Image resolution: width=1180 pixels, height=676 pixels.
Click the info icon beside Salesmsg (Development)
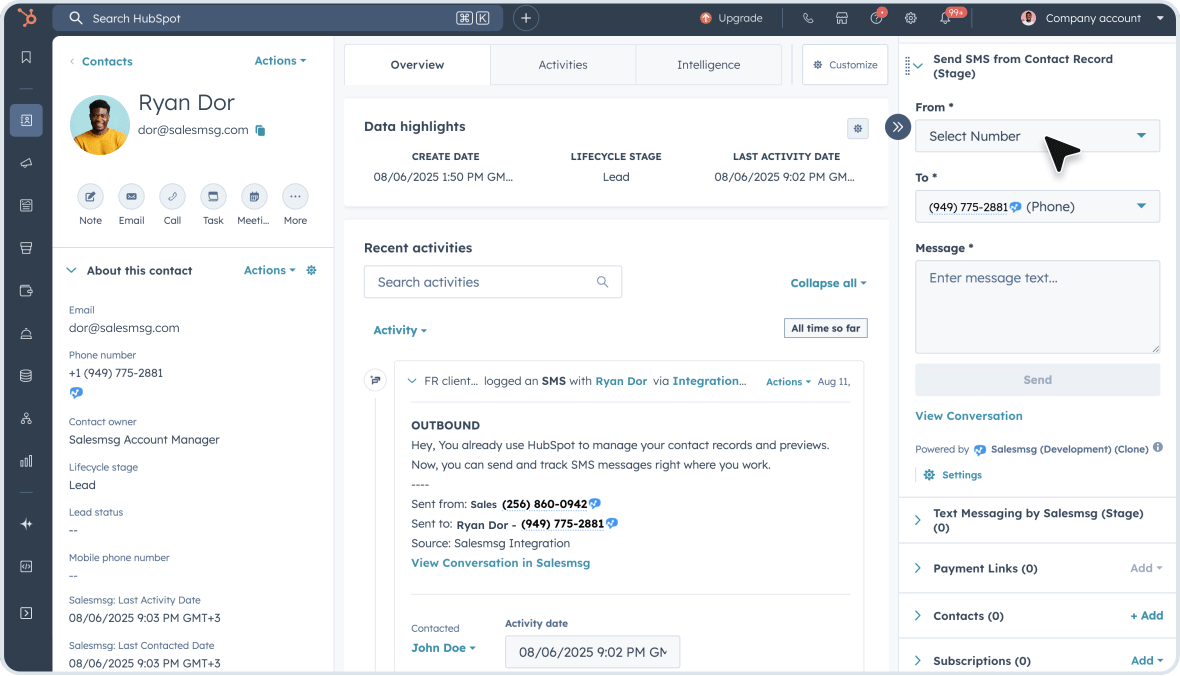[1157, 447]
